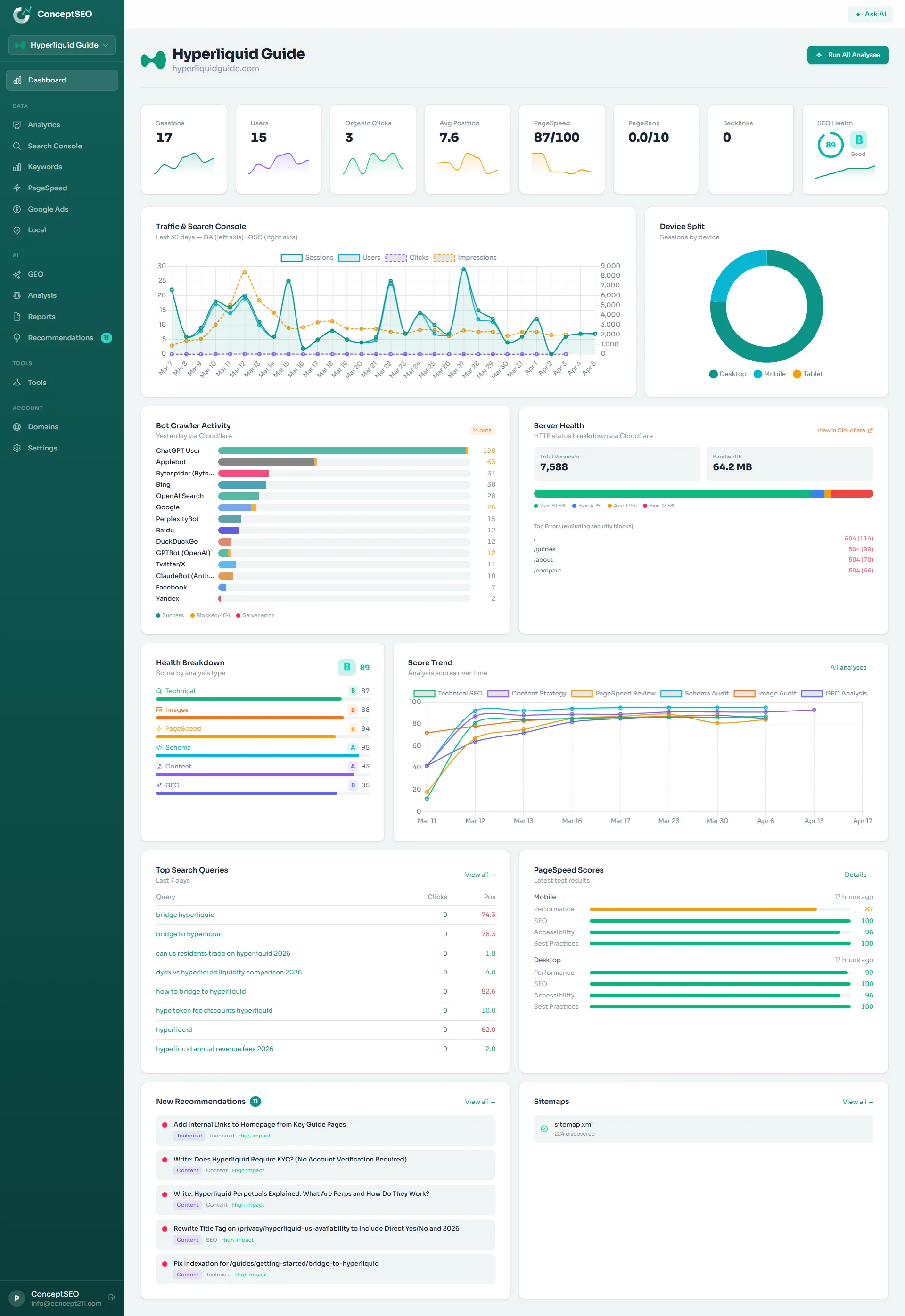Click View all in New Recommendations
This screenshot has width=905, height=1316.
(480, 1102)
